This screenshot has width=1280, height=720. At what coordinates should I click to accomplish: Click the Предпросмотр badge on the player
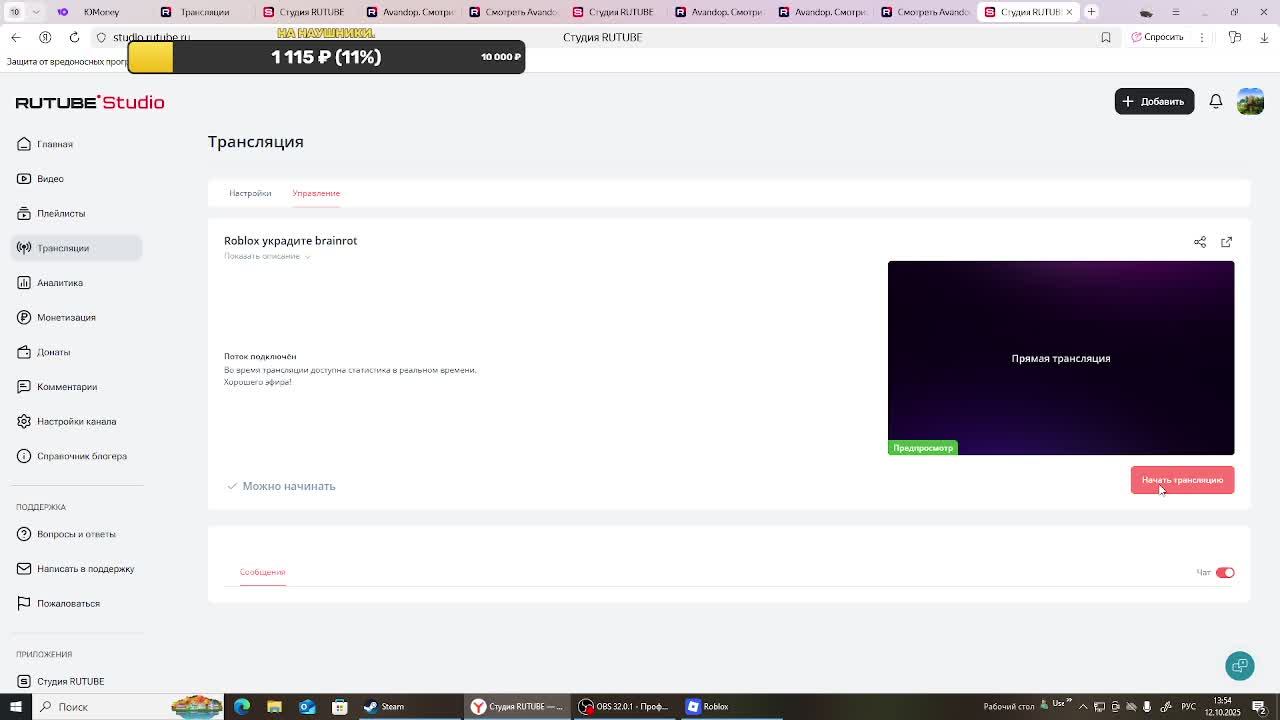[923, 448]
